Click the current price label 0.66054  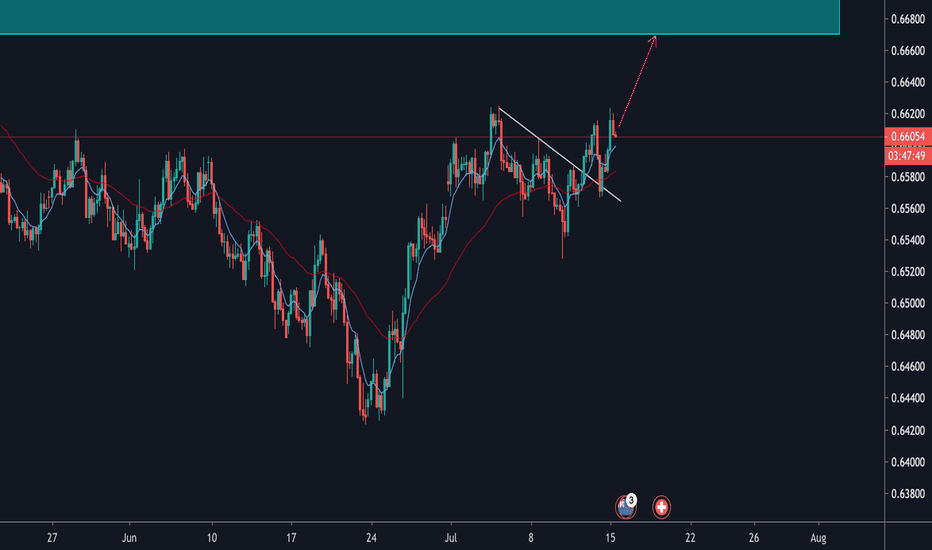(908, 137)
